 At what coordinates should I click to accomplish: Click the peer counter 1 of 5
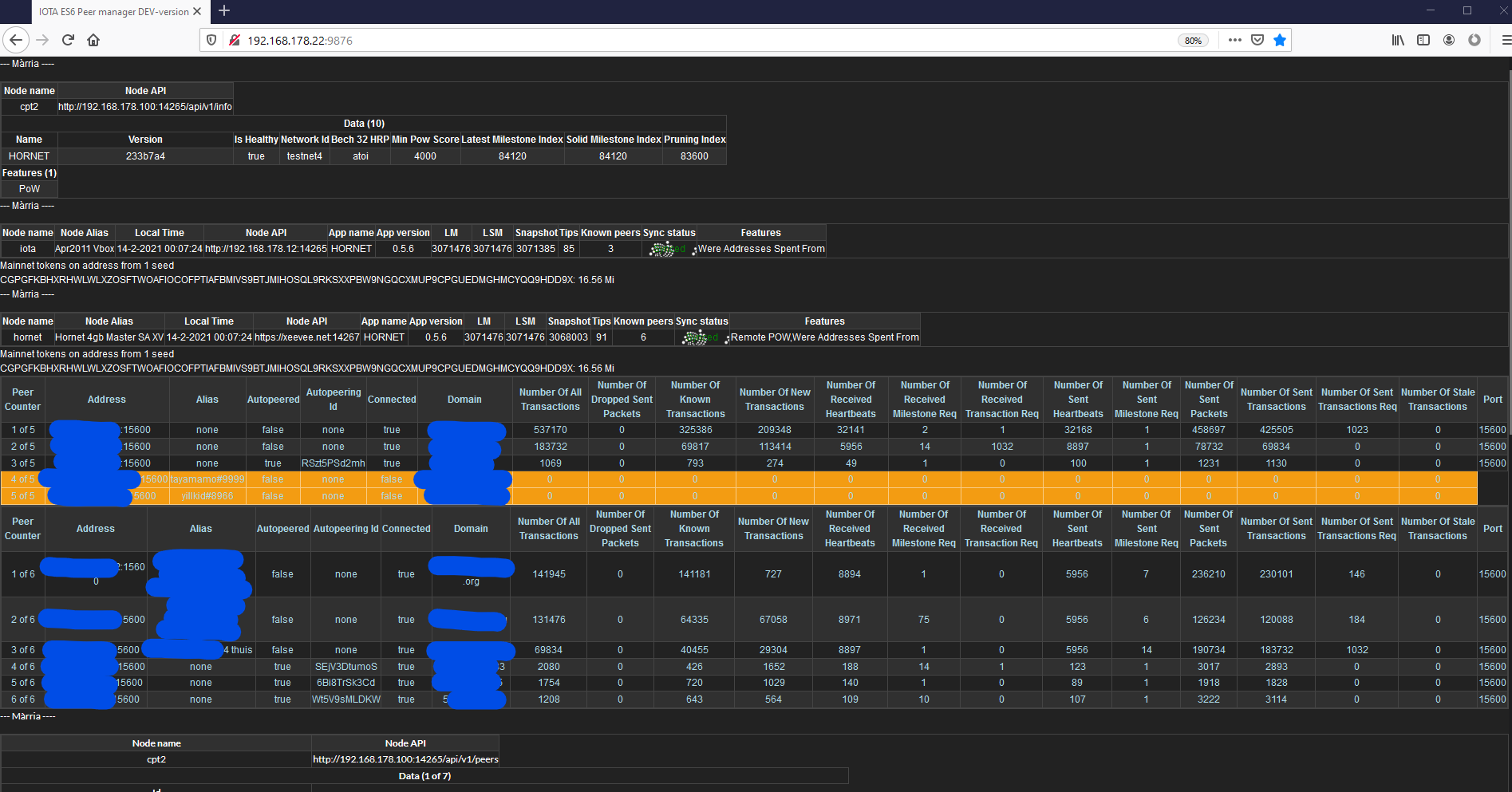point(23,430)
